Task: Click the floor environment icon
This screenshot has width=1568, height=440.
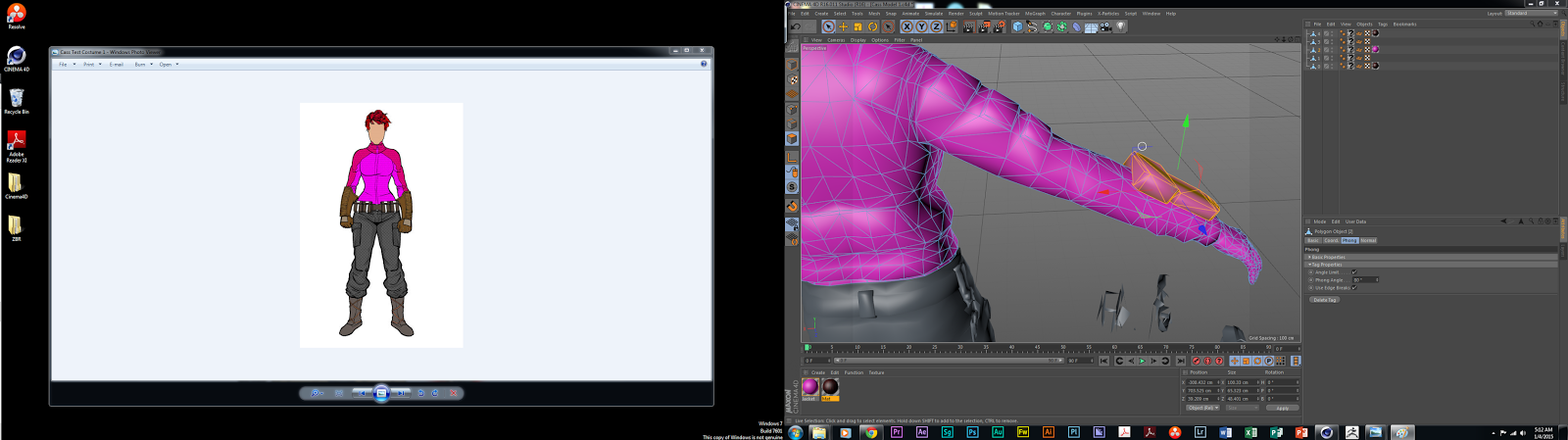Action: click(x=1091, y=26)
